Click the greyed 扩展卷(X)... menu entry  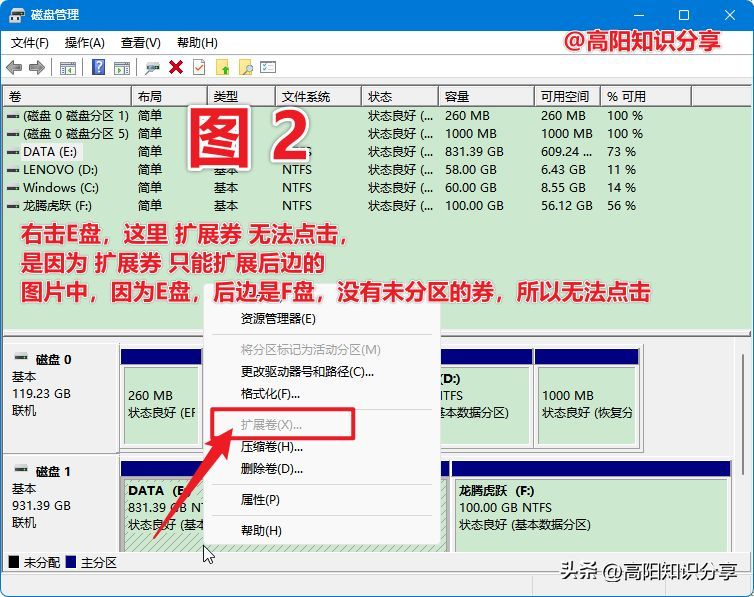(x=322, y=425)
